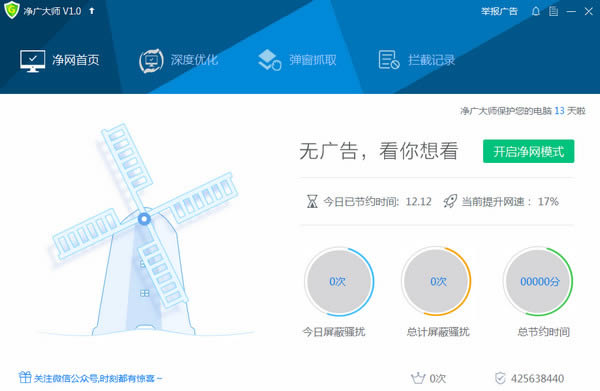Image resolution: width=600 pixels, height=391 pixels.
Task: Click the 开启净网模式 button
Action: click(528, 152)
